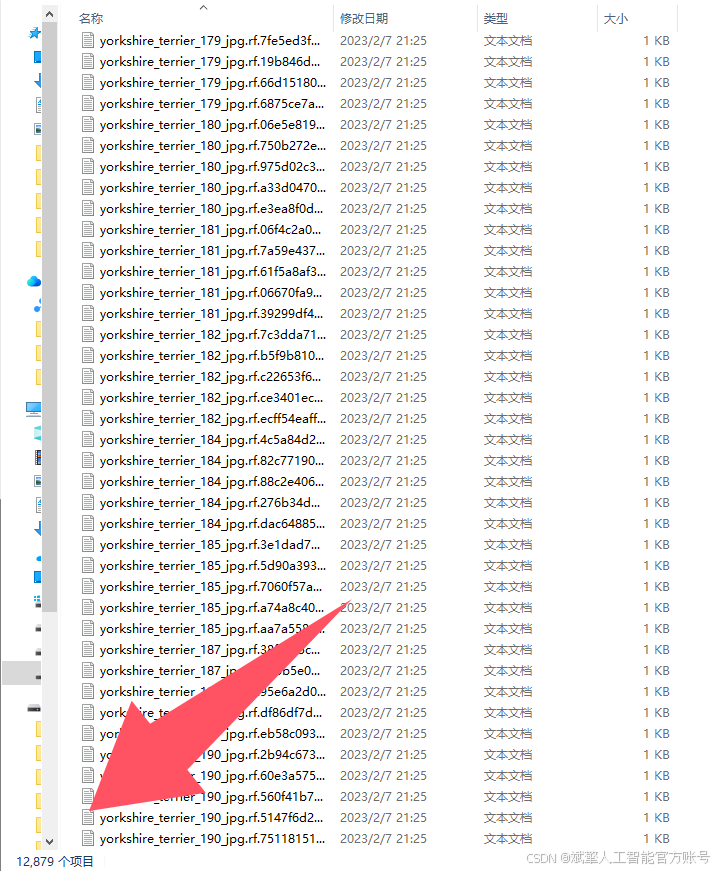Click the text-file icon of 181_jpg.rf.61f5a8af3
This screenshot has width=721, height=871.
pos(88,272)
